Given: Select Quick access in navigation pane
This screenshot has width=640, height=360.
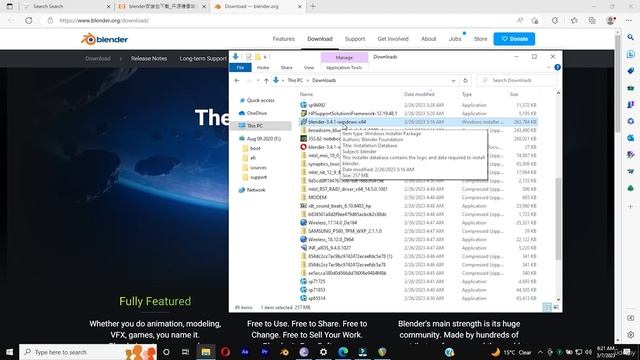Looking at the screenshot, I should [260, 100].
